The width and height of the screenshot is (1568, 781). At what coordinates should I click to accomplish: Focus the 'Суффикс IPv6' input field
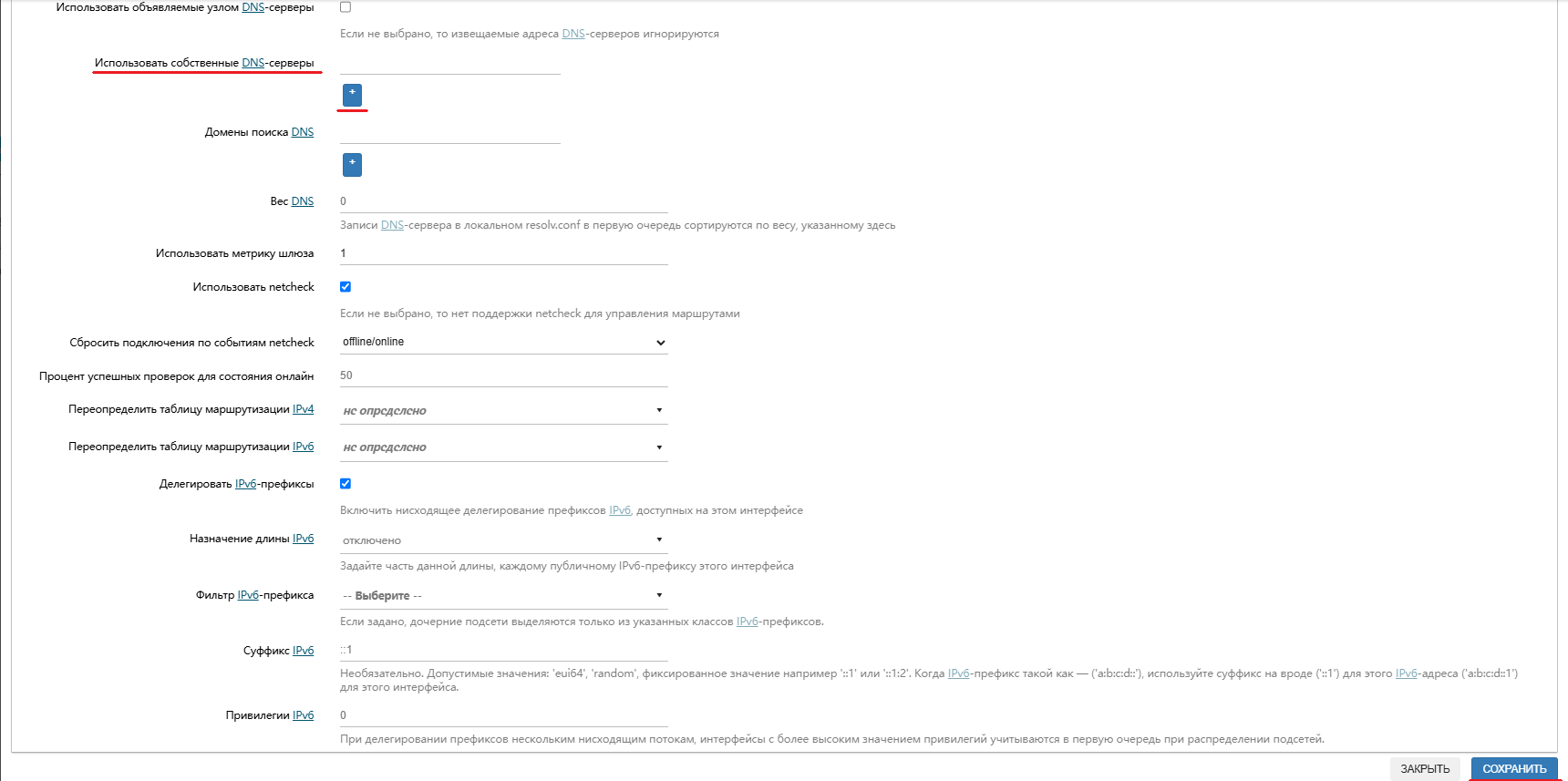[503, 650]
